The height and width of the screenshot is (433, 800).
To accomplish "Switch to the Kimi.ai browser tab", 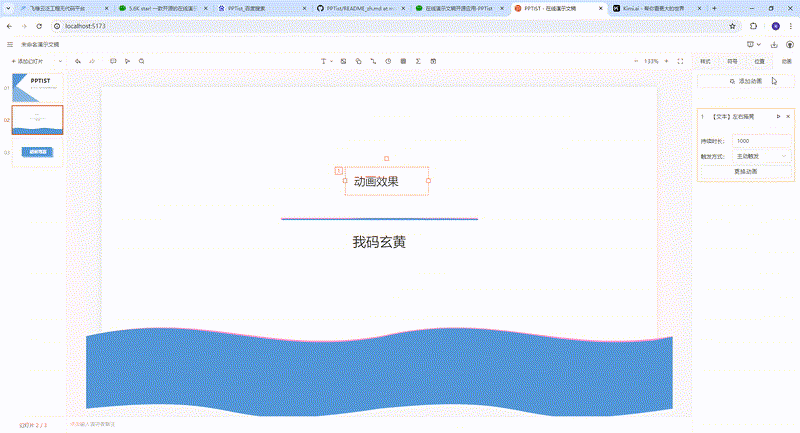I will point(657,9).
